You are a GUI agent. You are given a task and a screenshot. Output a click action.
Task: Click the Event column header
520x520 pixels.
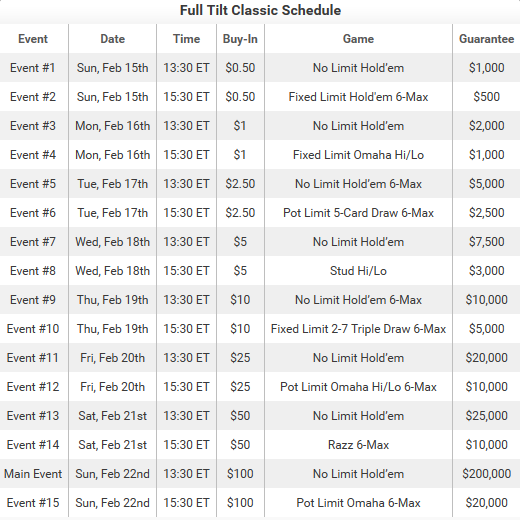pos(33,39)
